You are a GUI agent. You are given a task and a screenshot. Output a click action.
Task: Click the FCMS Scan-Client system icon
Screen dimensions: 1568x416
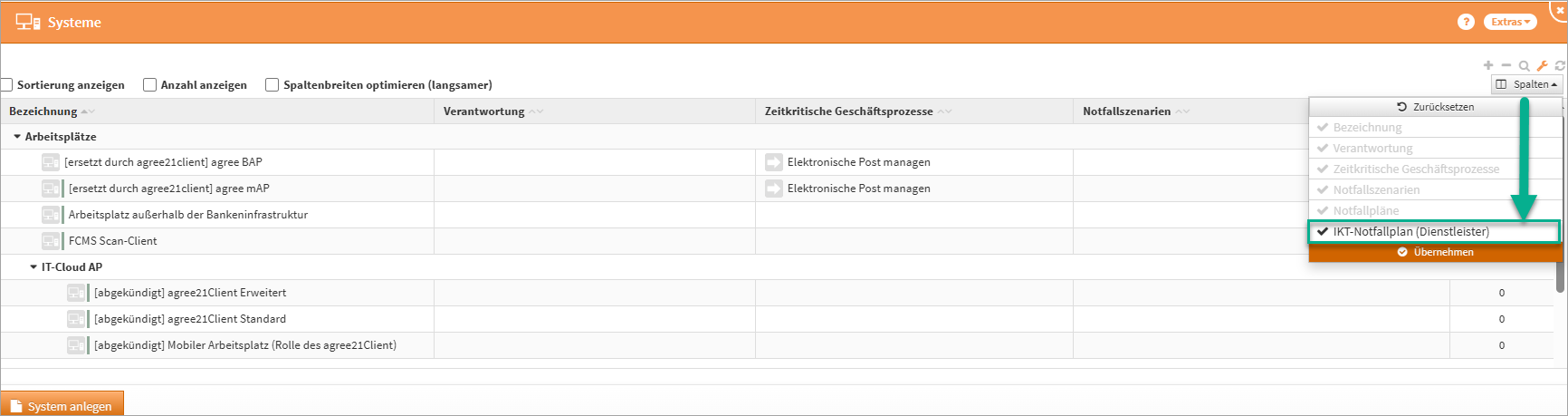point(51,241)
